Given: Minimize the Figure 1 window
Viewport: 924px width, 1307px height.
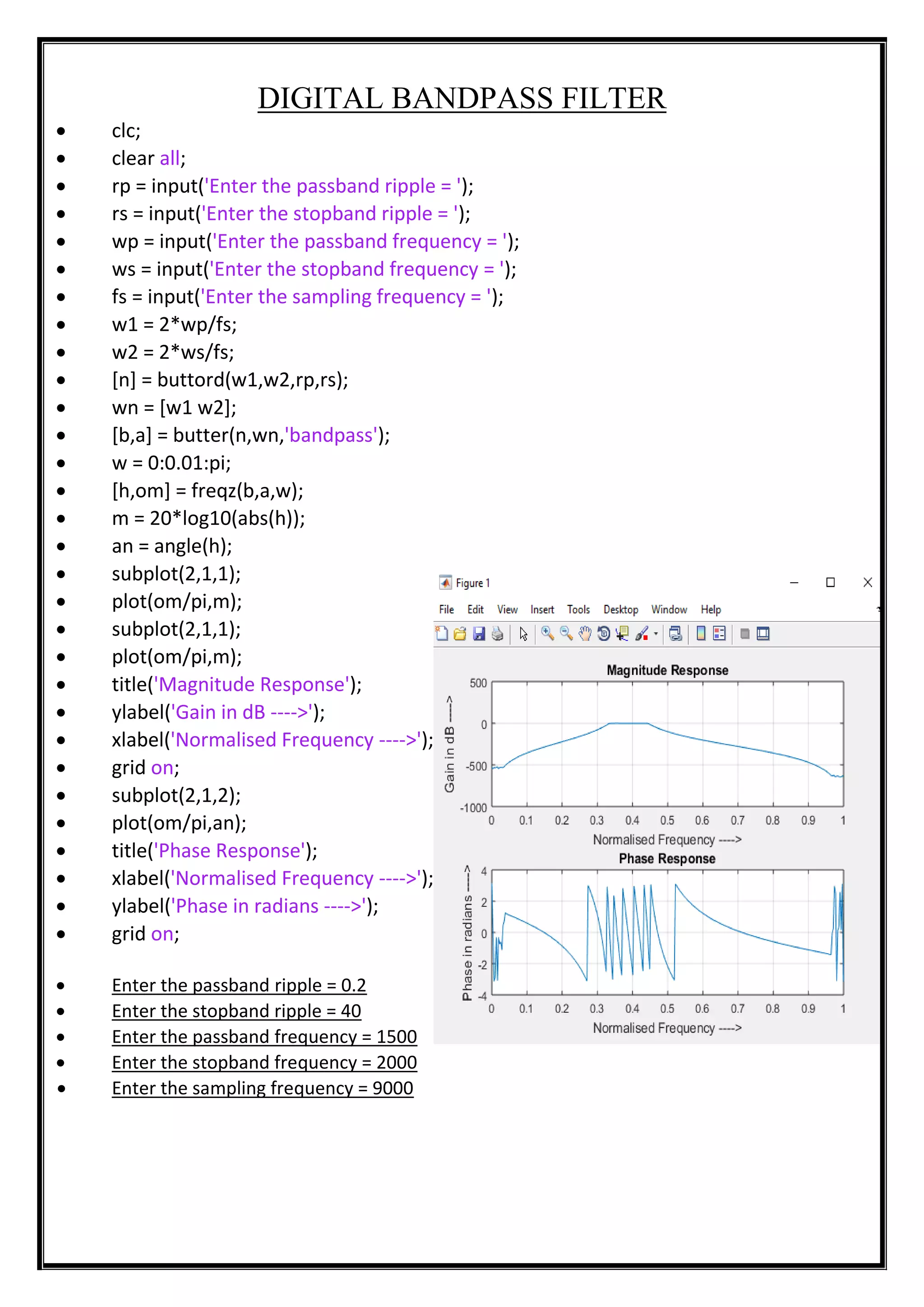Looking at the screenshot, I should [794, 582].
